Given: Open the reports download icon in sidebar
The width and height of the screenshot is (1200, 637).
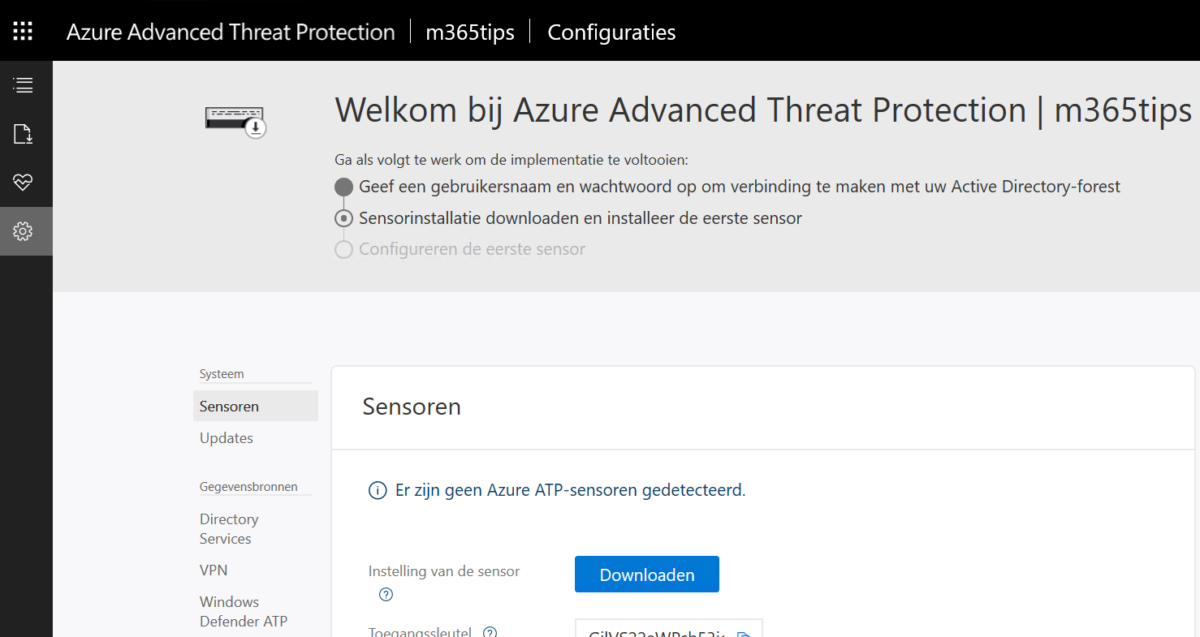Looking at the screenshot, I should 25,133.
